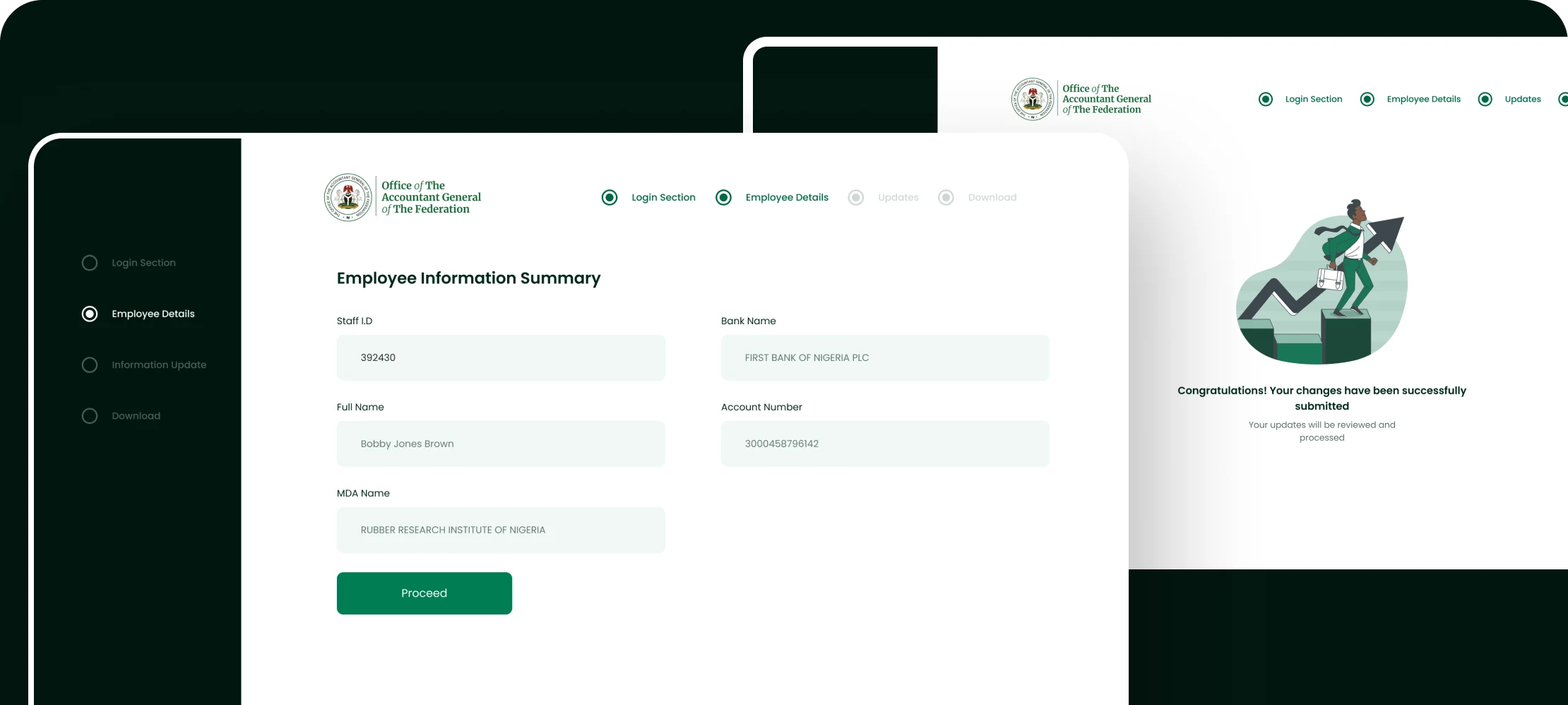Open Employee Details label in sidebar
Screen dimensions: 1568x705
(x=153, y=314)
